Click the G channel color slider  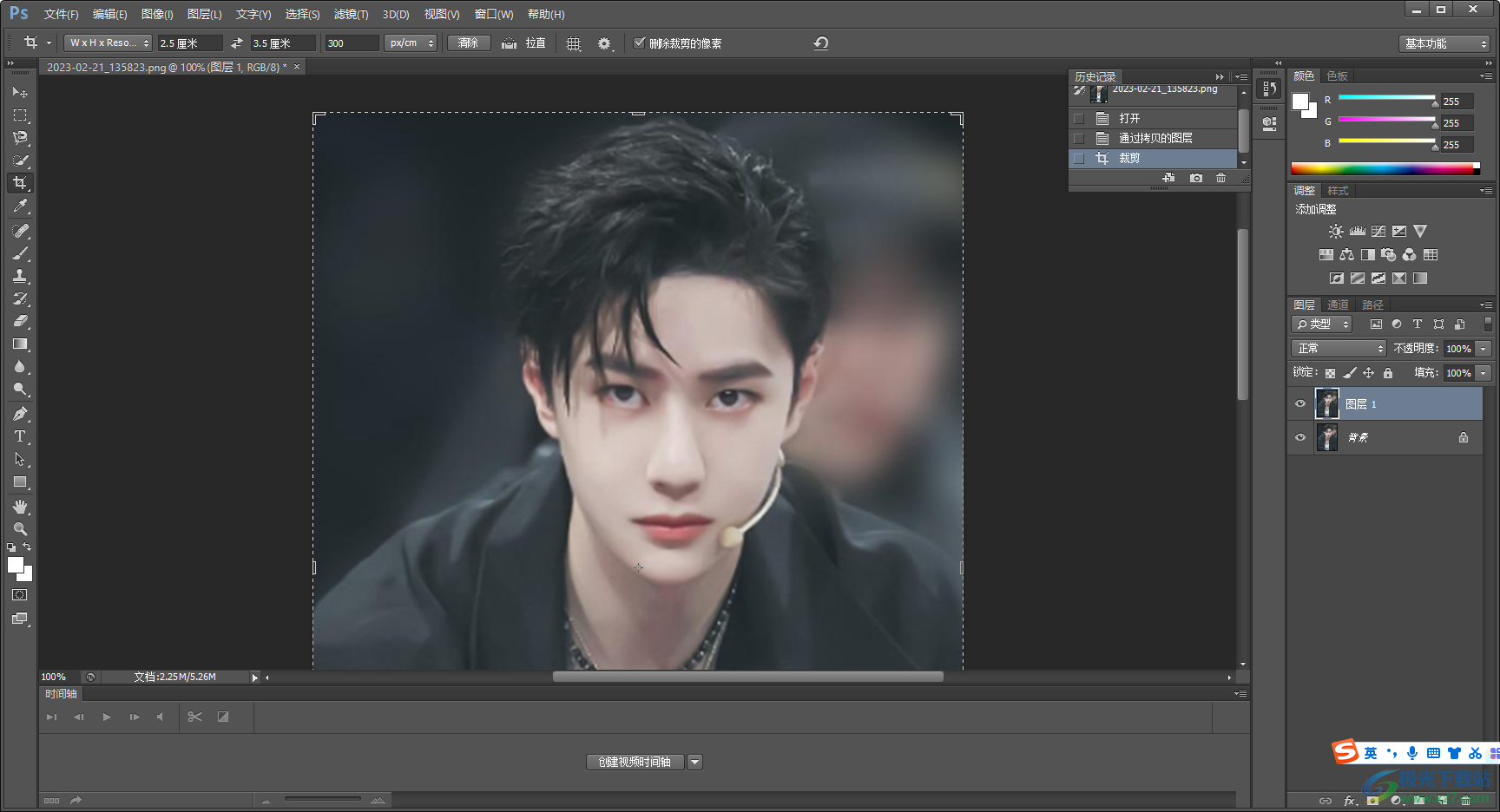click(x=1388, y=121)
